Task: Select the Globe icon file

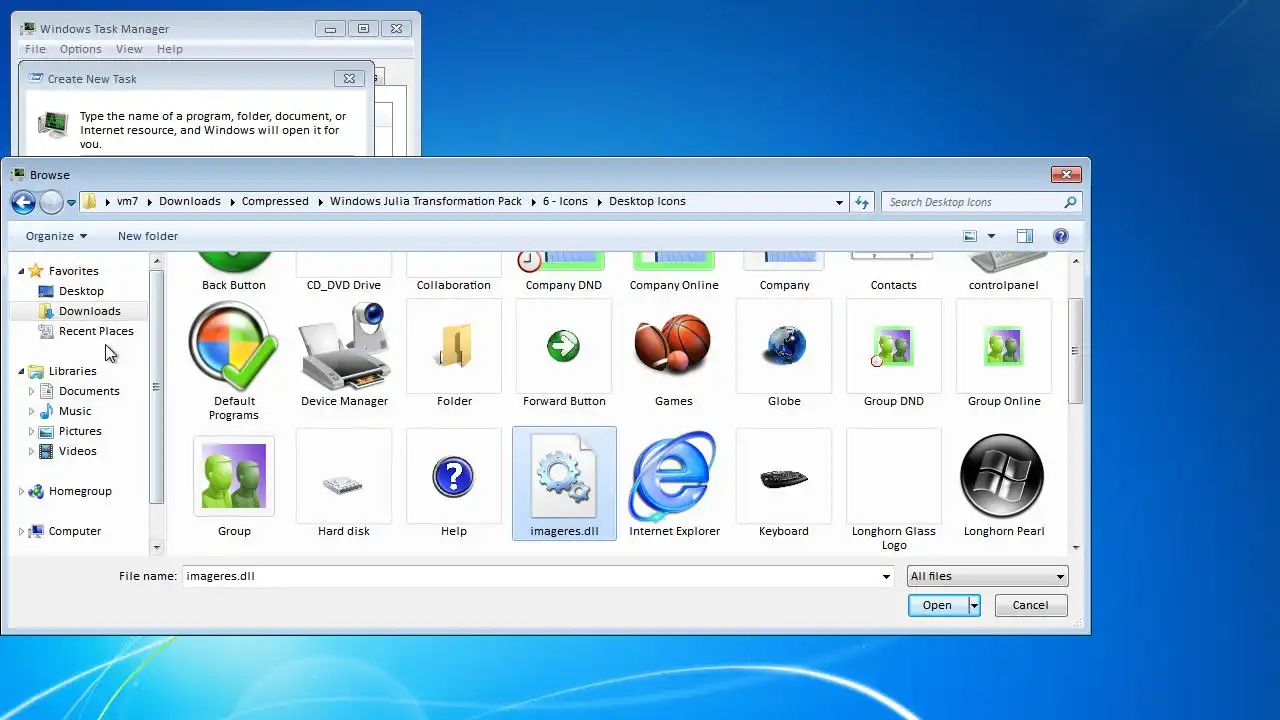Action: click(784, 353)
